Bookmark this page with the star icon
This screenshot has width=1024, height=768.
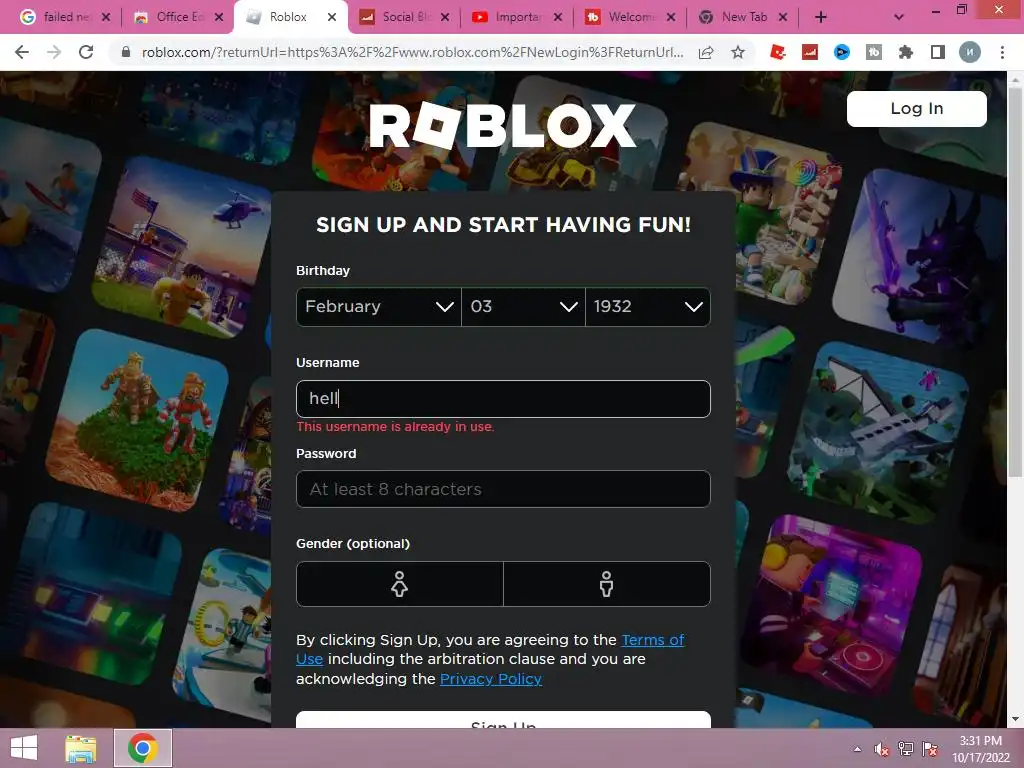pyautogui.click(x=738, y=52)
